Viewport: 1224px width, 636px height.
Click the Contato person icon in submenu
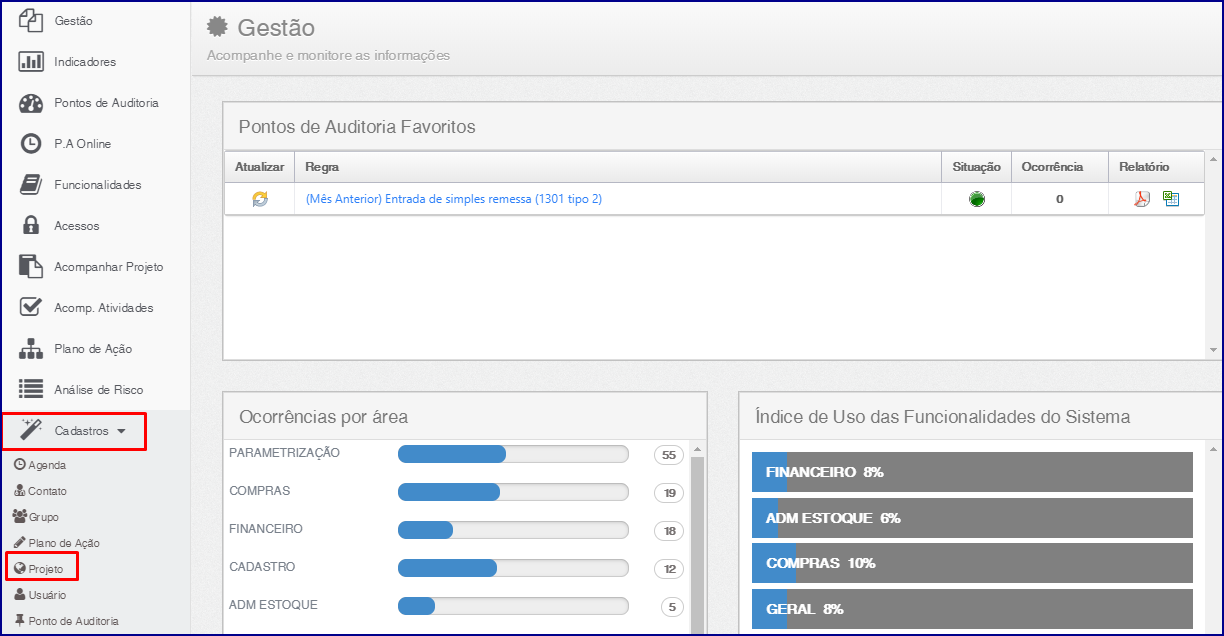20,491
